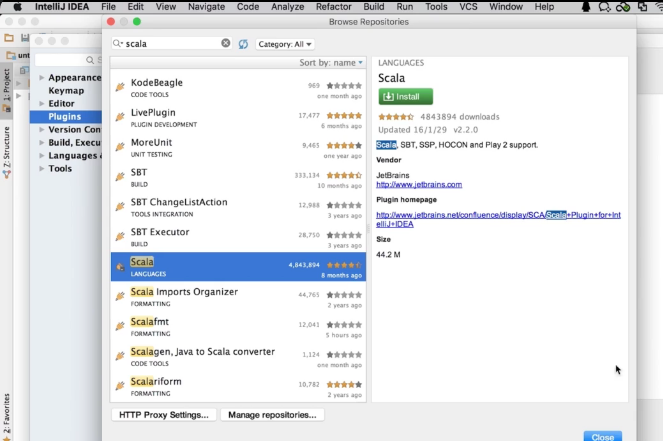Click the chat bubble menu bar icon
663x441 pixels.
pyautogui.click(x=605, y=7)
